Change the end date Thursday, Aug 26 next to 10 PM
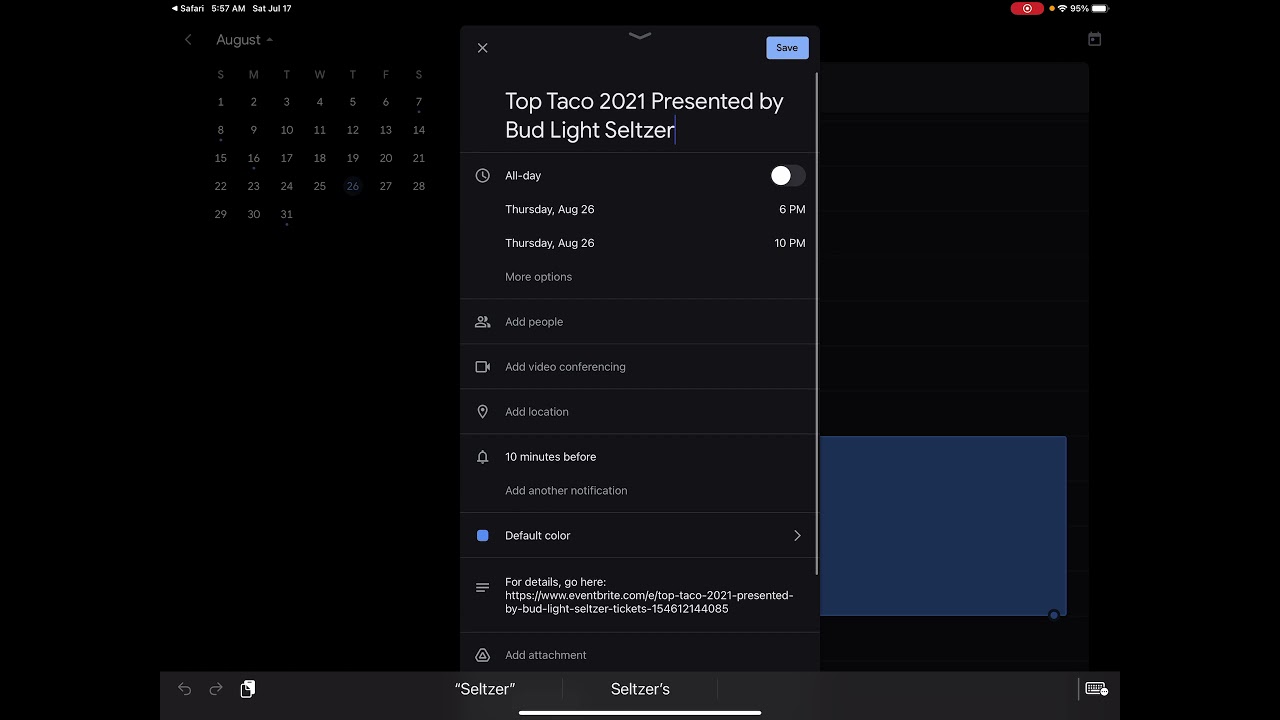1280x720 pixels. tap(550, 243)
